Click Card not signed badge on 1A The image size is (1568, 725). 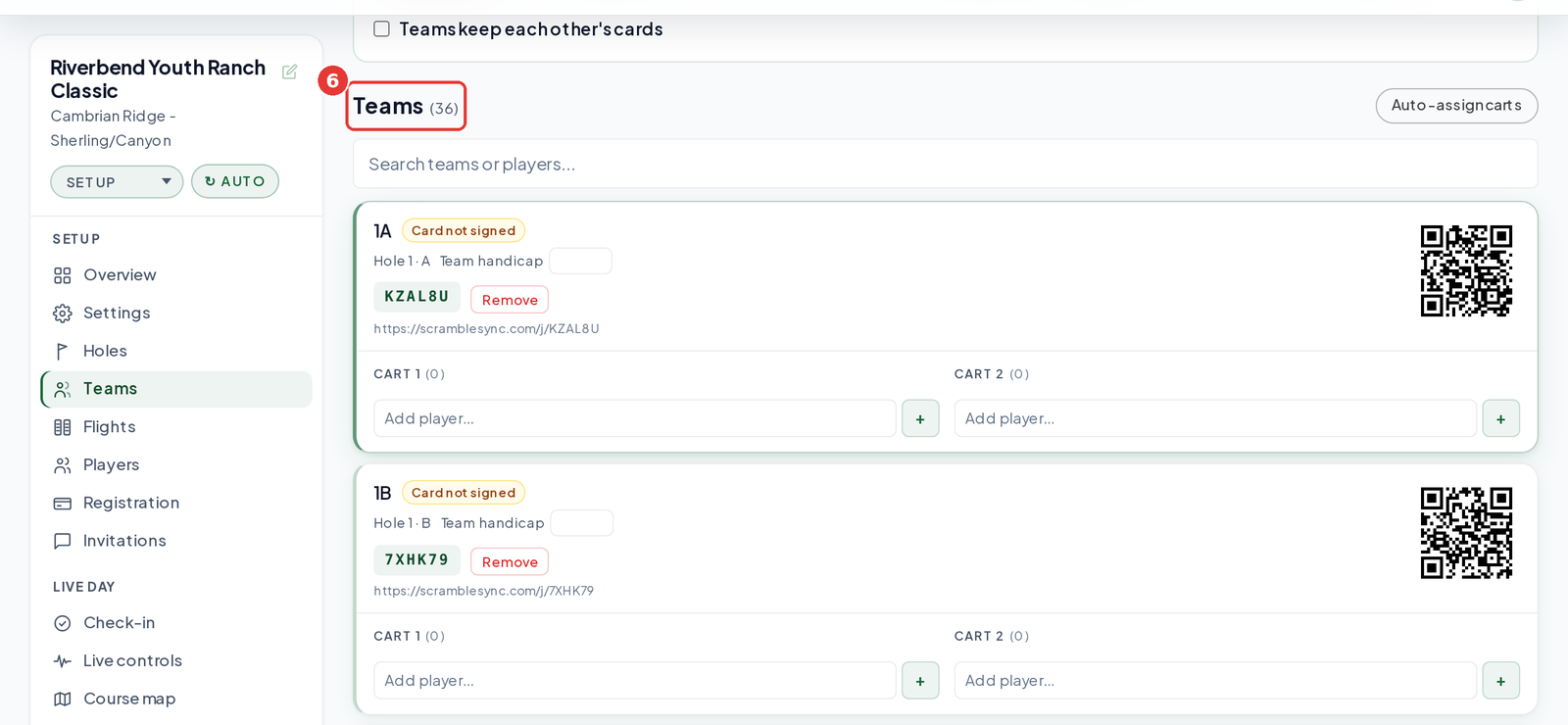click(x=464, y=231)
